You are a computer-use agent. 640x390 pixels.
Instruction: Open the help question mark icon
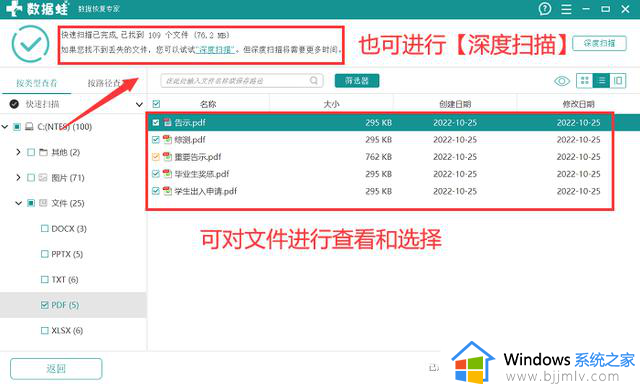[x=545, y=9]
